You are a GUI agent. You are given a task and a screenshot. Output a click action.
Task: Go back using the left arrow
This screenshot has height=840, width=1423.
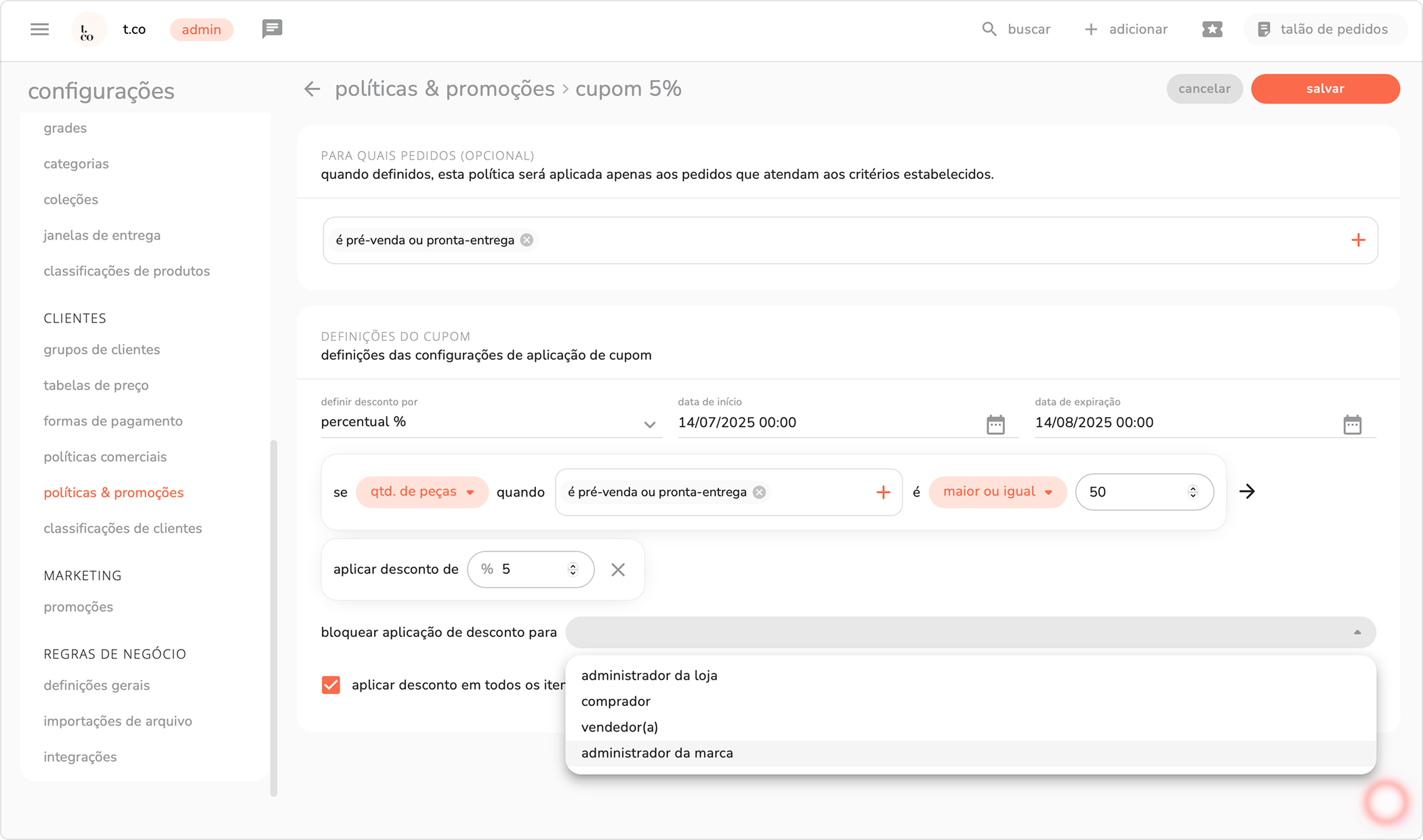tap(312, 89)
